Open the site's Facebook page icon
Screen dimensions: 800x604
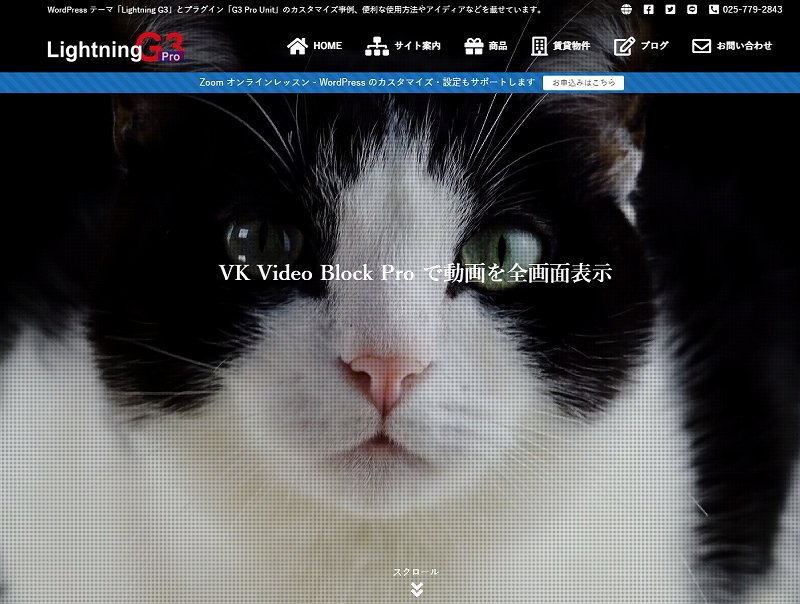click(x=649, y=9)
